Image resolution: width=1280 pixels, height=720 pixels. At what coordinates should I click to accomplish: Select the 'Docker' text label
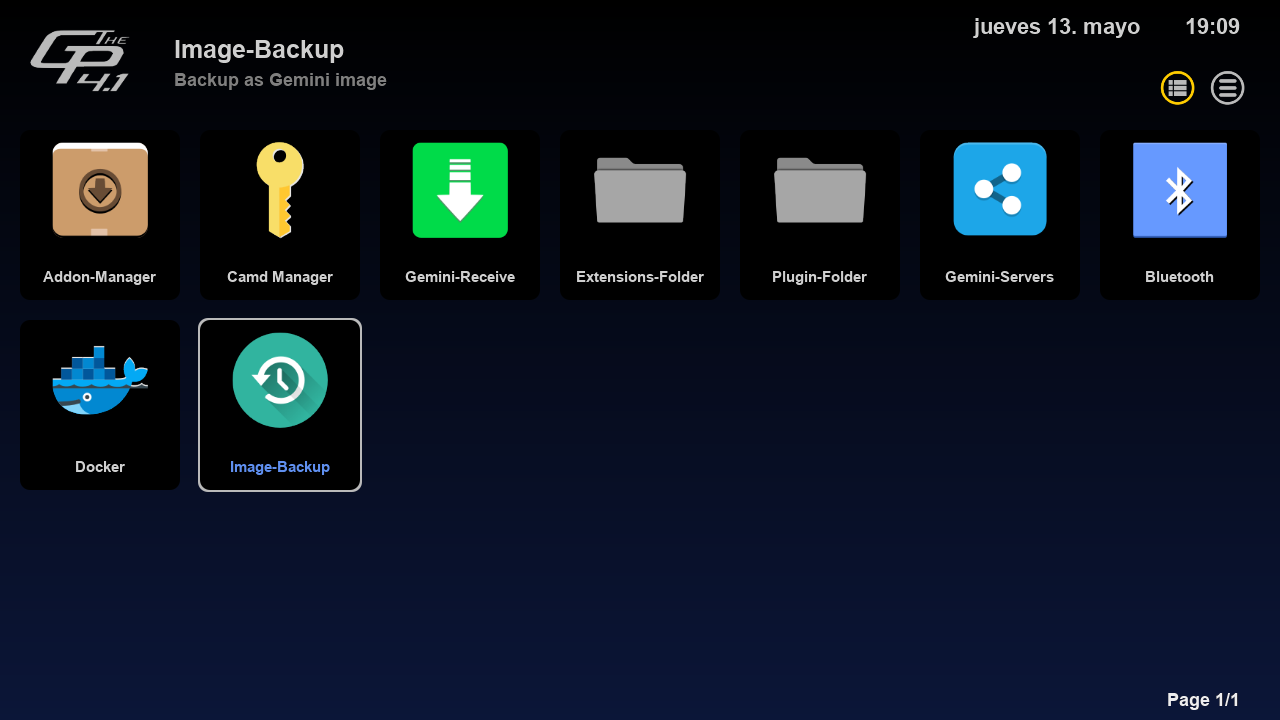coord(100,467)
